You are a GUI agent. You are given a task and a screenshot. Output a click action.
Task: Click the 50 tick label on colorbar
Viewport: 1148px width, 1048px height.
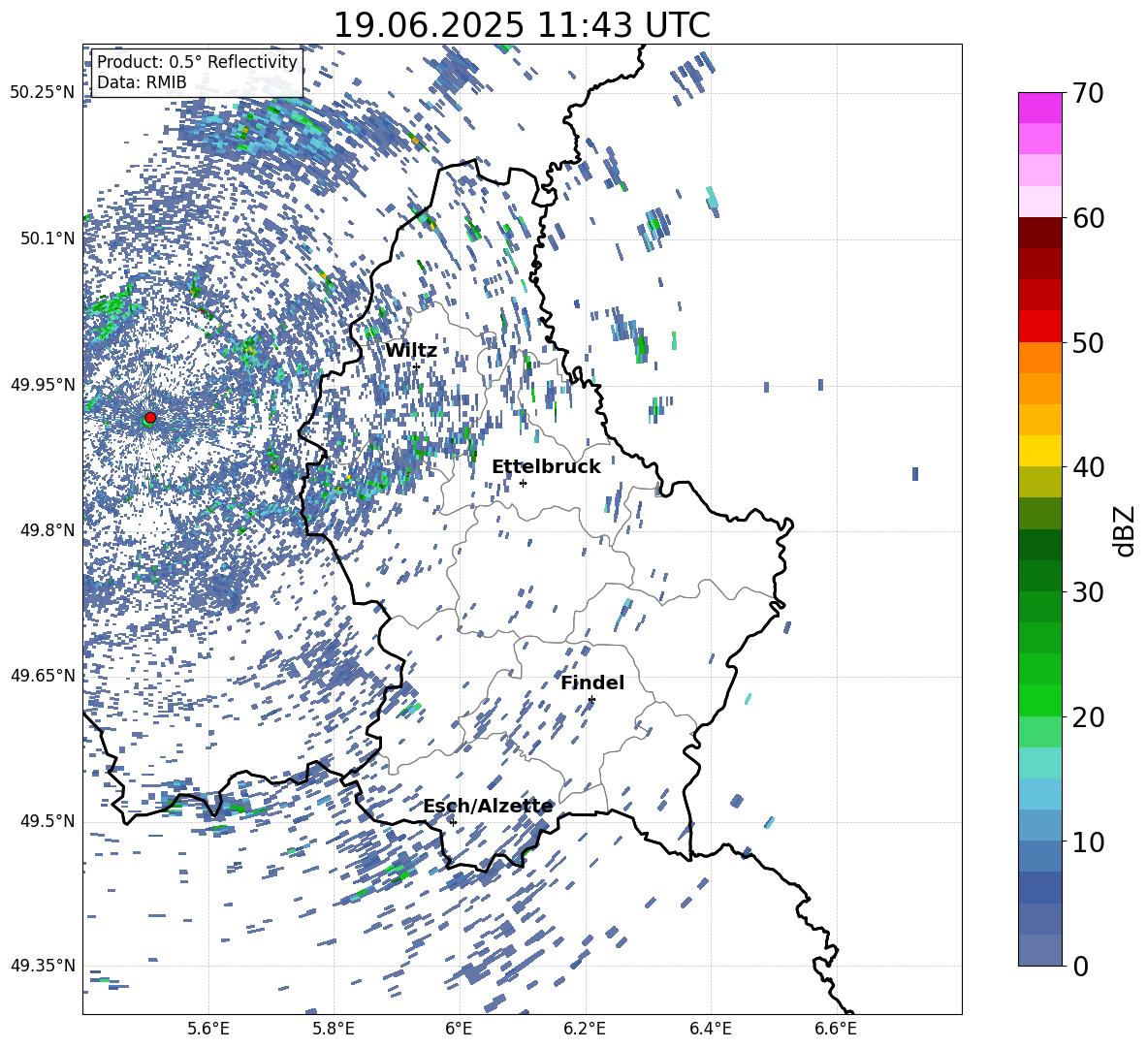[1088, 342]
